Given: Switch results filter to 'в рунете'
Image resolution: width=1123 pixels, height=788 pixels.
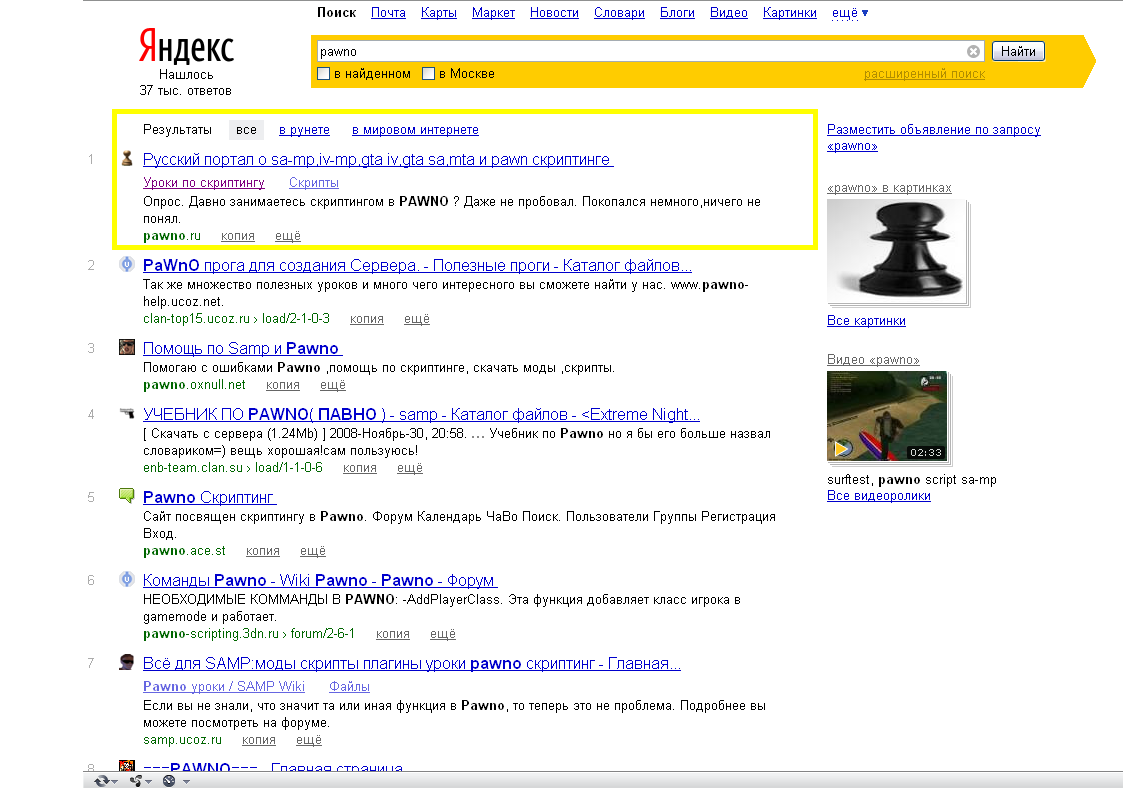Looking at the screenshot, I should (304, 130).
